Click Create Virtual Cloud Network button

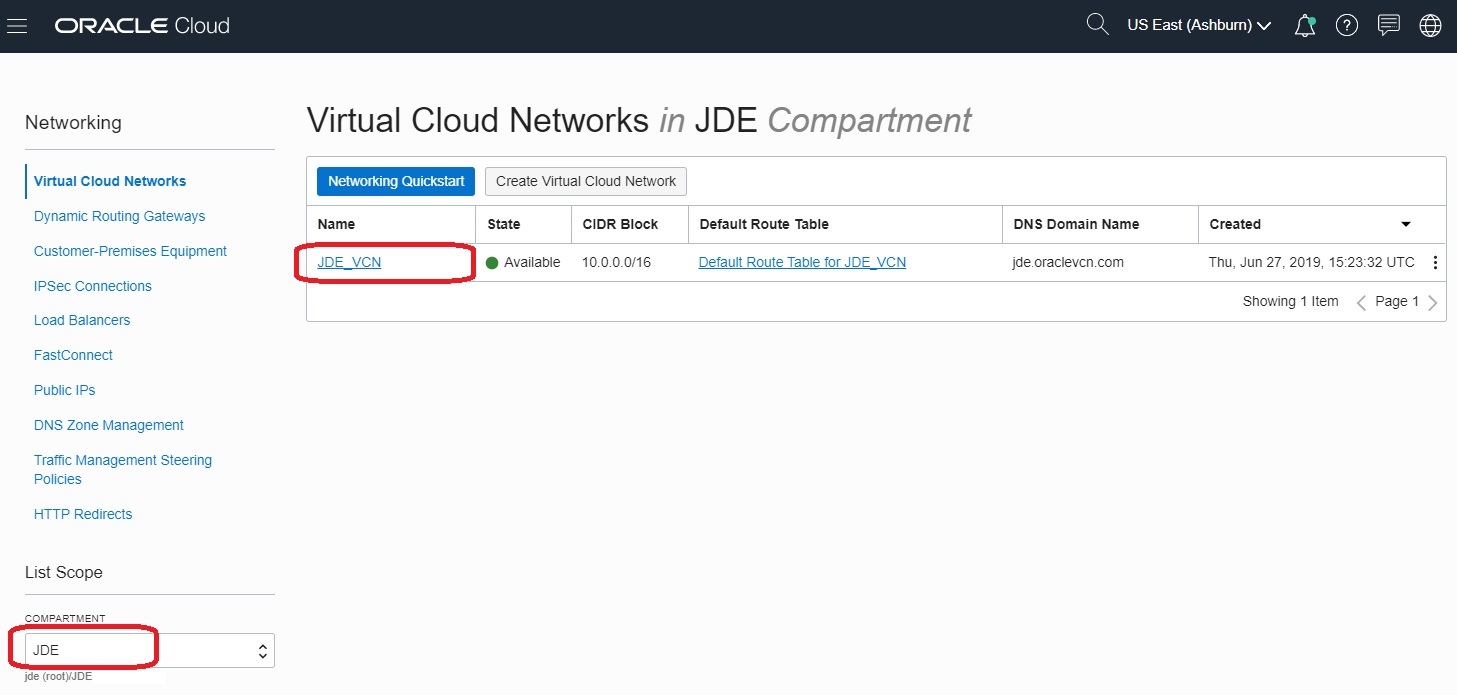[586, 181]
